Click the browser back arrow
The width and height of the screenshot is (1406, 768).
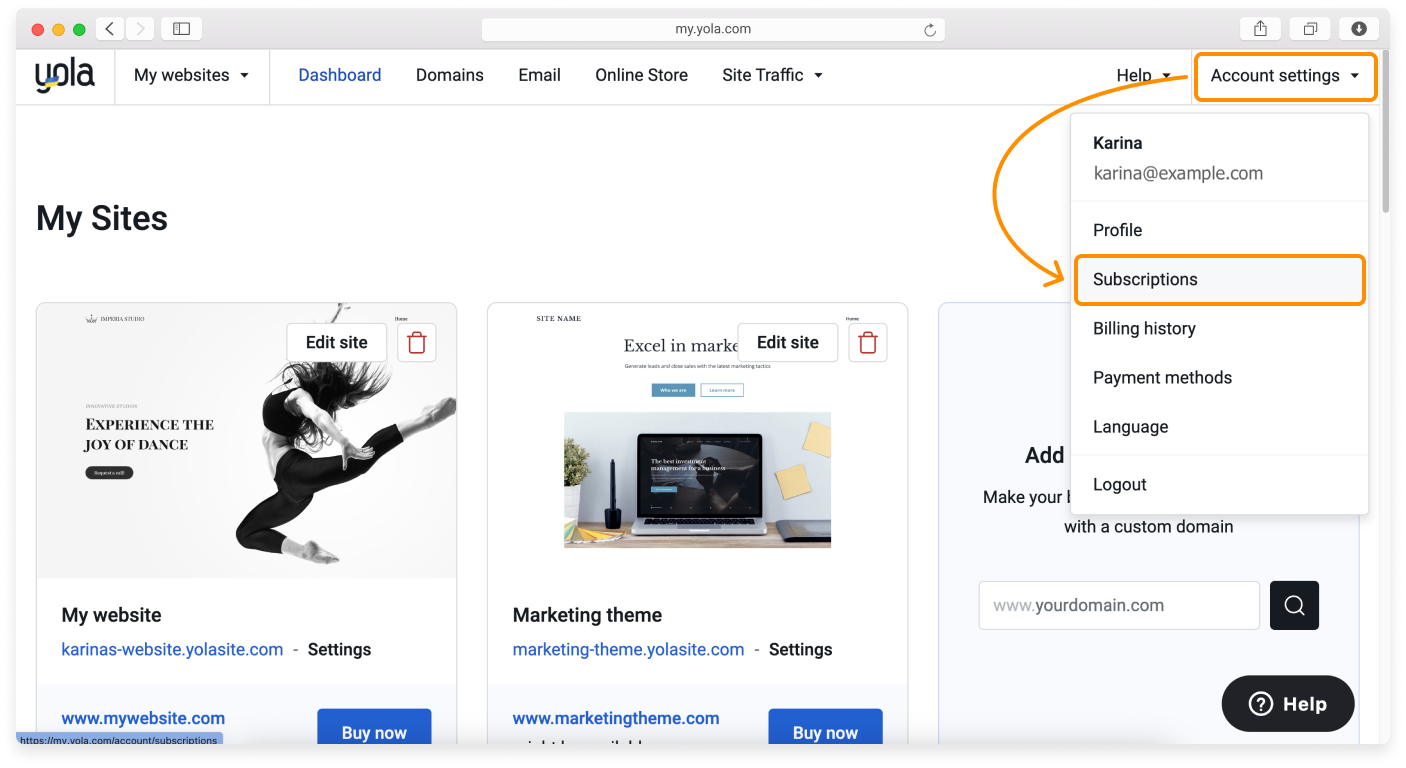coord(109,28)
